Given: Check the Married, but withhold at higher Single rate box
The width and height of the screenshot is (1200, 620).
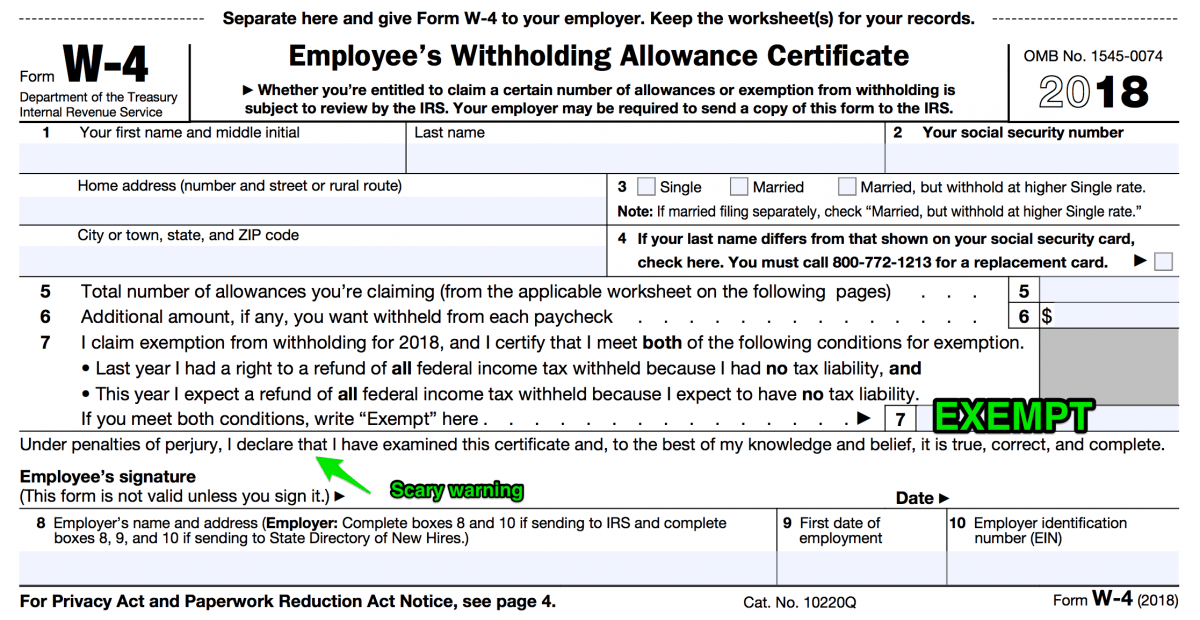Looking at the screenshot, I should 846,186.
